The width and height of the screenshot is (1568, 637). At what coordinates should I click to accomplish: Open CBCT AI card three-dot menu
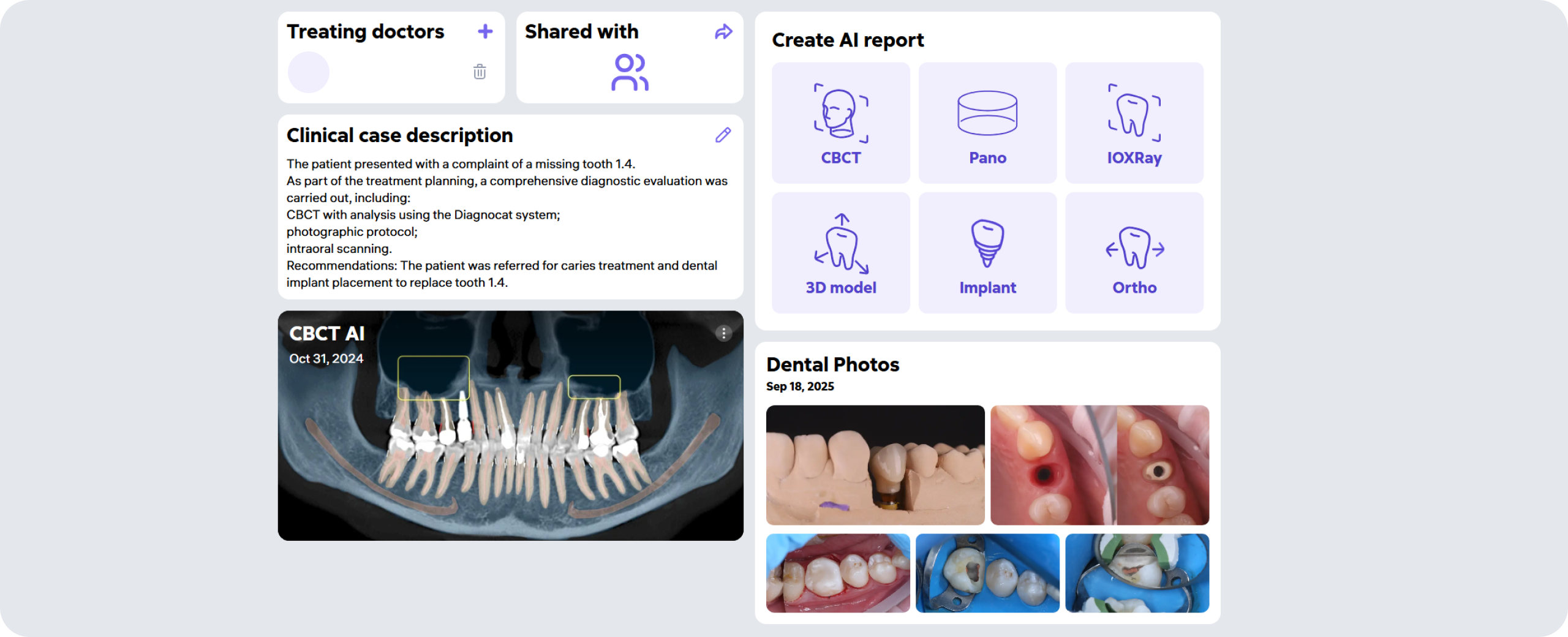pyautogui.click(x=723, y=333)
